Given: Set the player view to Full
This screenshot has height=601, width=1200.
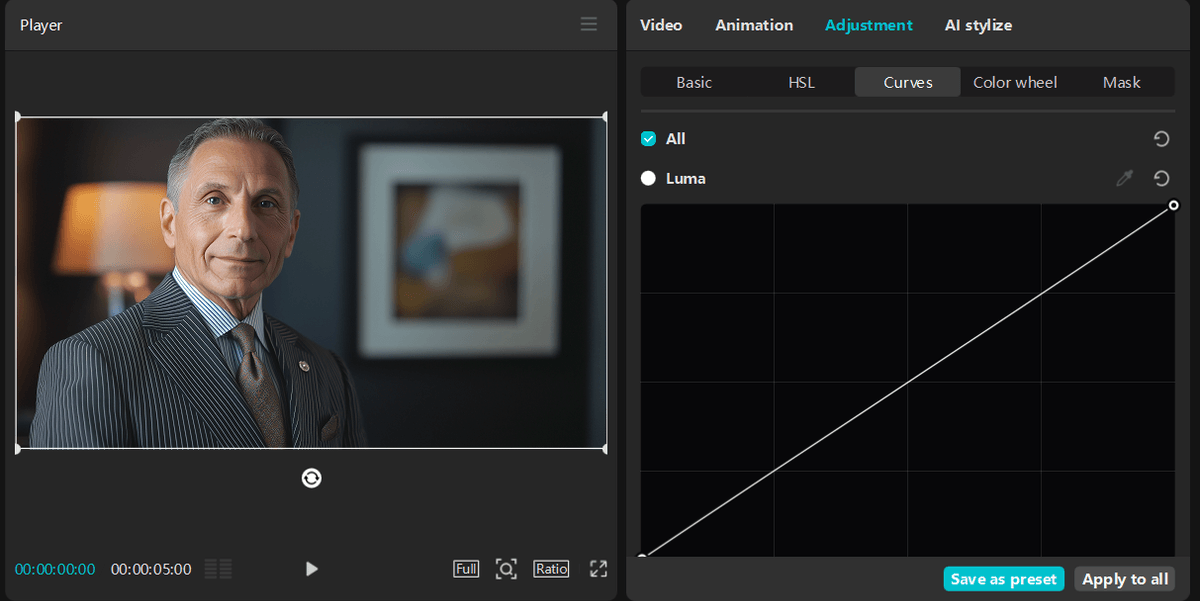Looking at the screenshot, I should point(466,569).
